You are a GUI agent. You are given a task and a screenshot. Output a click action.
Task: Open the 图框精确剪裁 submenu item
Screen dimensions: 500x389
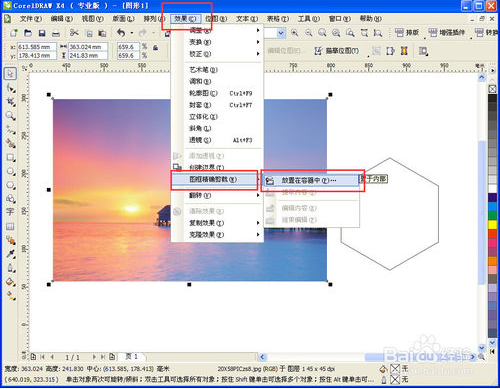pyautogui.click(x=215, y=180)
